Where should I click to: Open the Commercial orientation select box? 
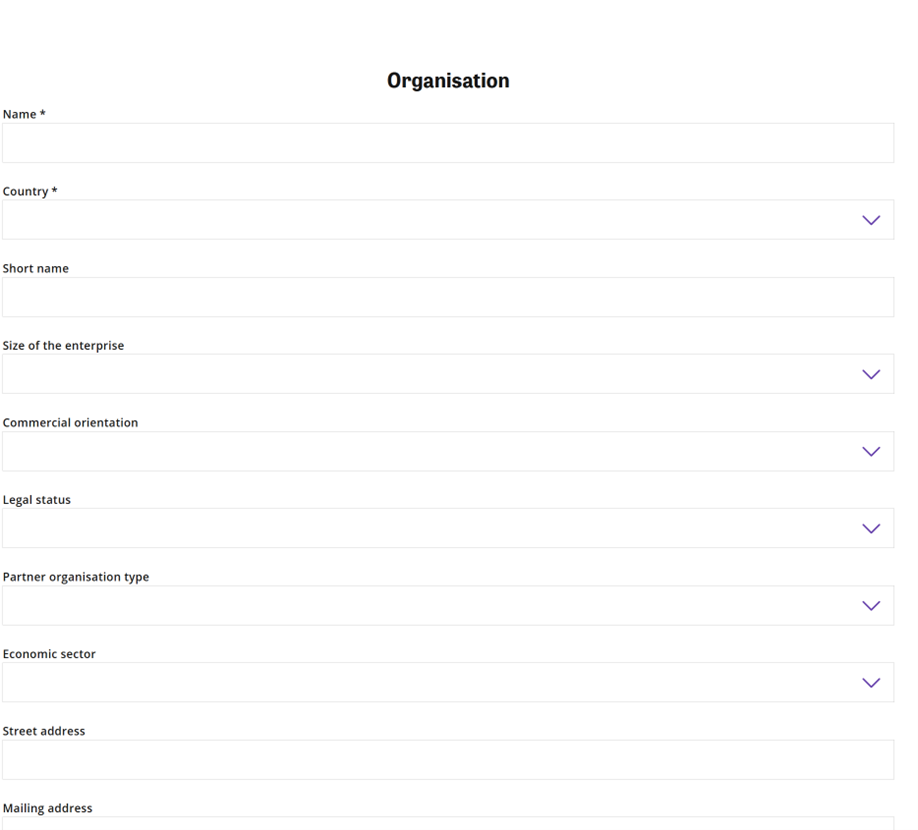430,451
